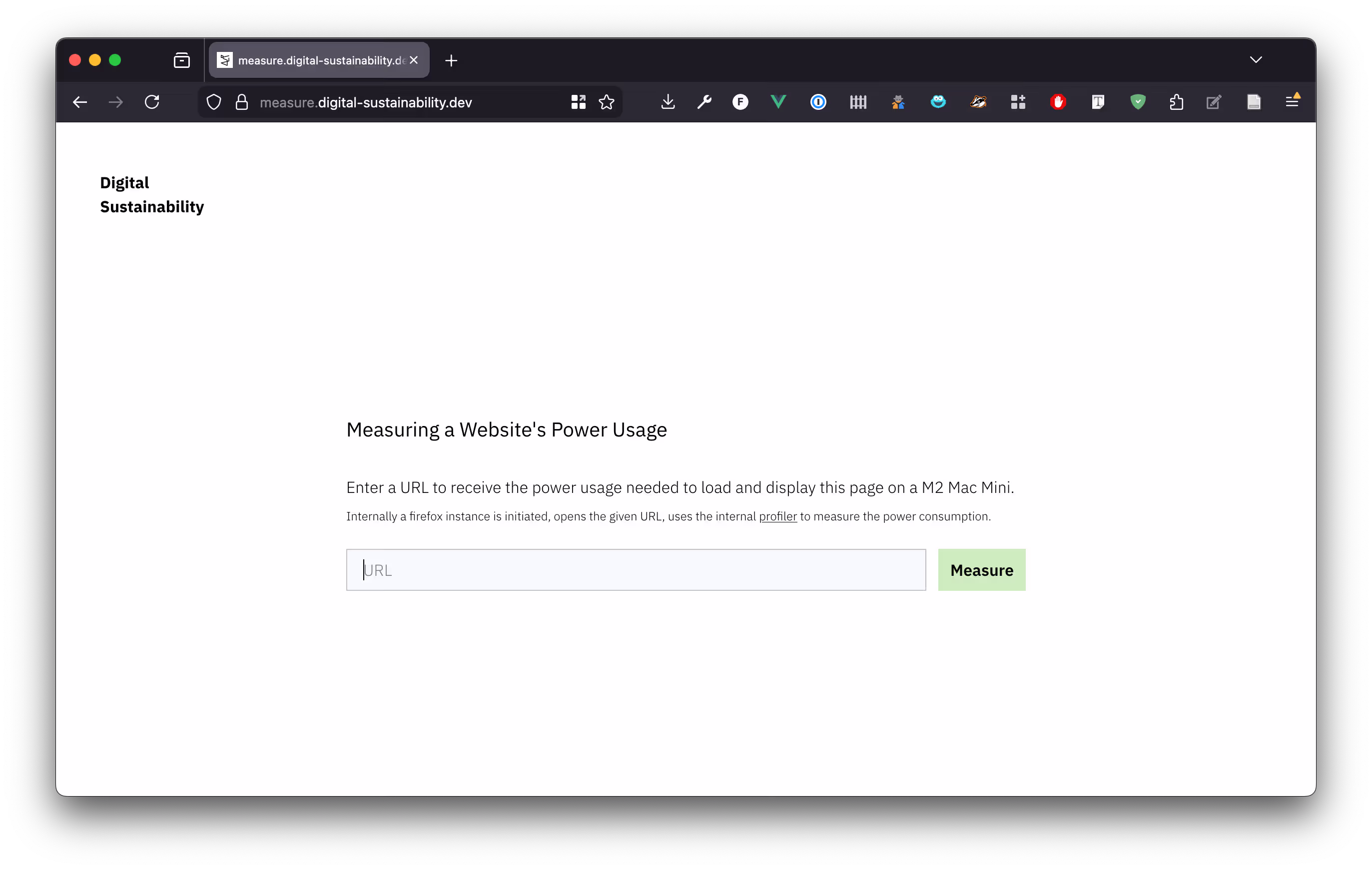Reload the current page
1372x870 pixels.
[x=152, y=102]
